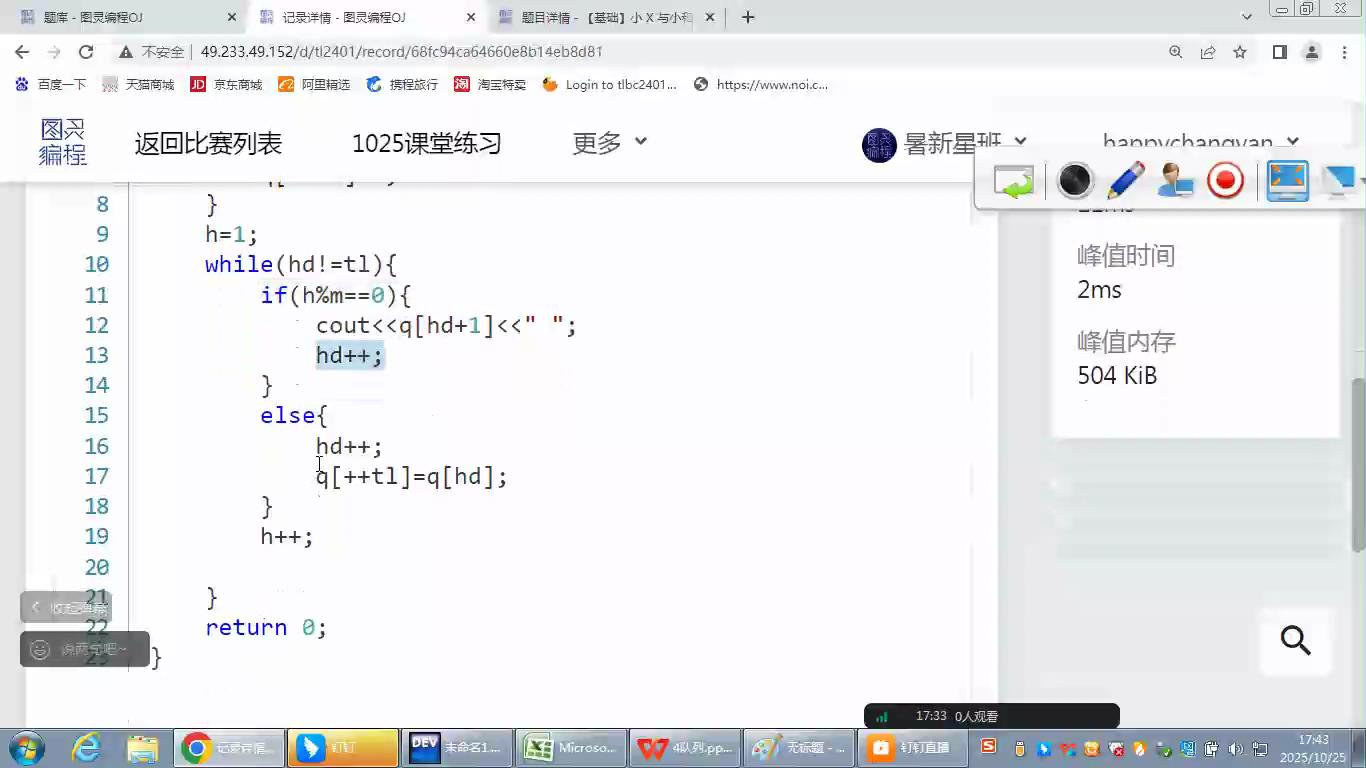Select the blue pencil annotation tool
This screenshot has height=768, width=1366.
point(1125,181)
